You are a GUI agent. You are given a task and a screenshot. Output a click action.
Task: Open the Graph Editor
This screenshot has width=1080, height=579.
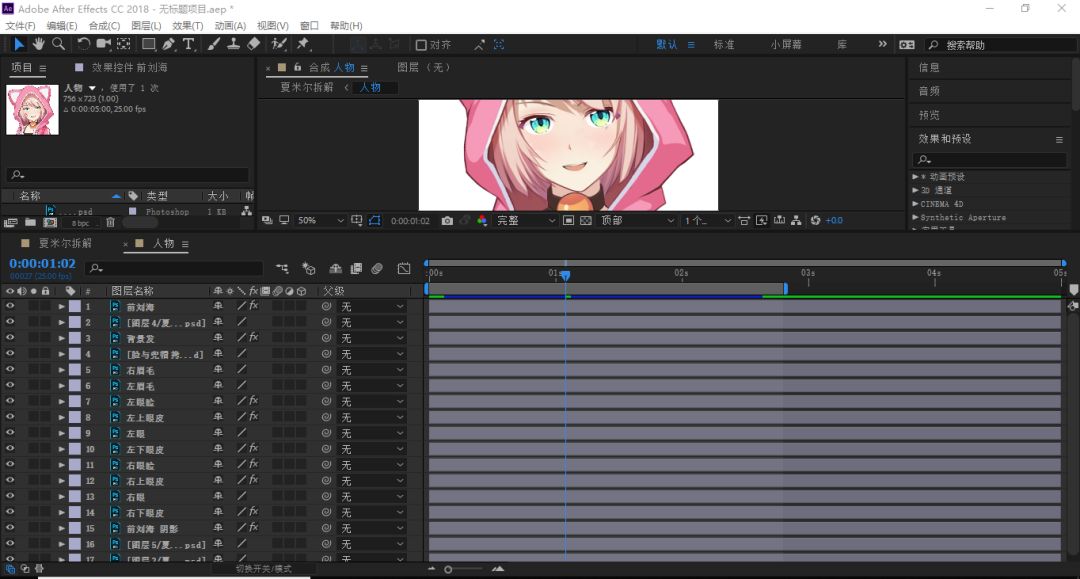(404, 269)
